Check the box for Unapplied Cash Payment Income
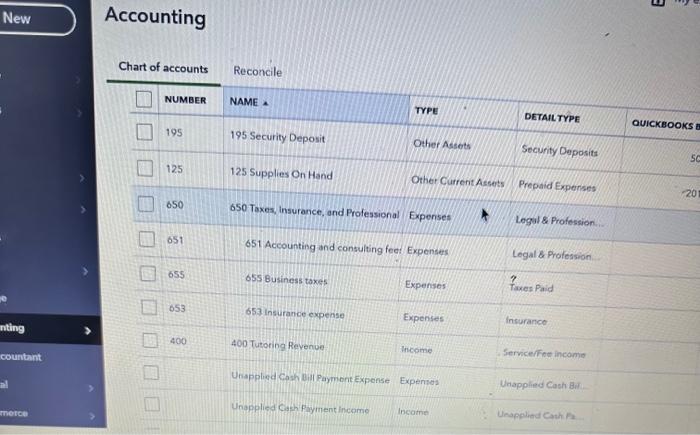This screenshot has width=700, height=435. click(152, 404)
